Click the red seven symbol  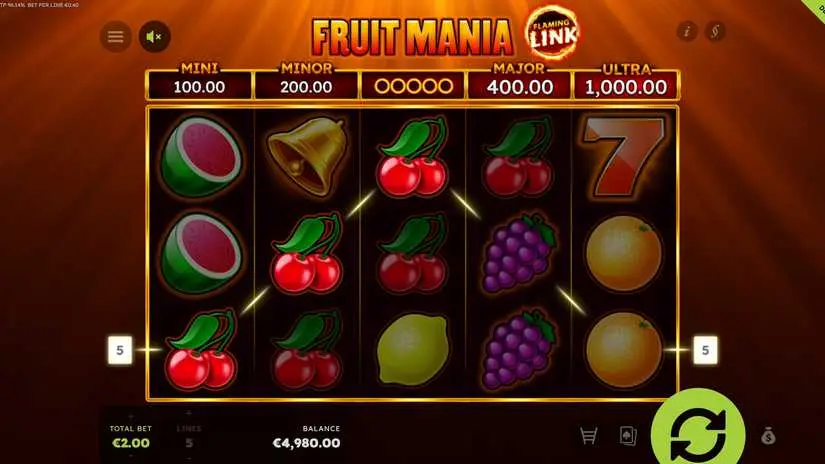(623, 157)
